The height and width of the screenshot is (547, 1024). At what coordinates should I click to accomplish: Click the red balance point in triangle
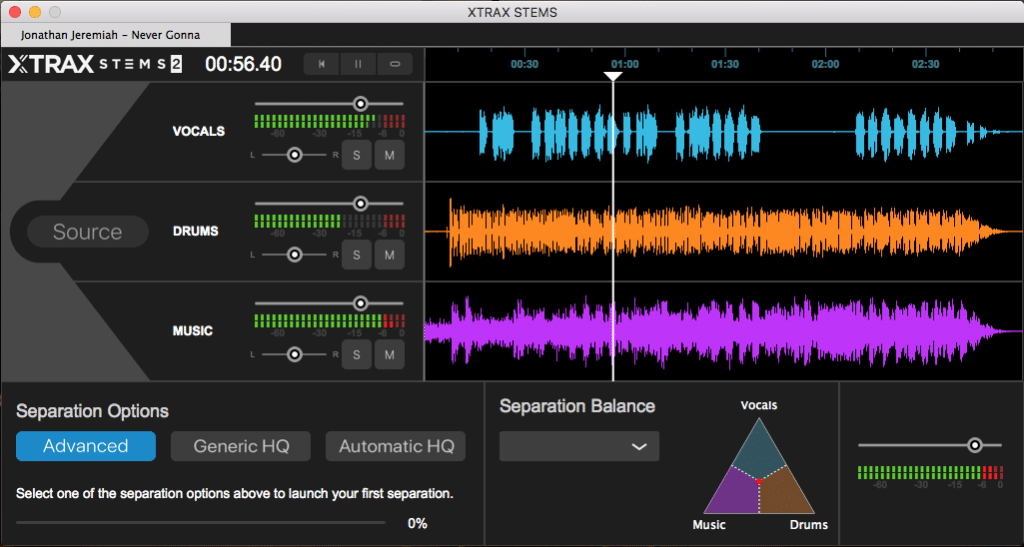pyautogui.click(x=759, y=481)
